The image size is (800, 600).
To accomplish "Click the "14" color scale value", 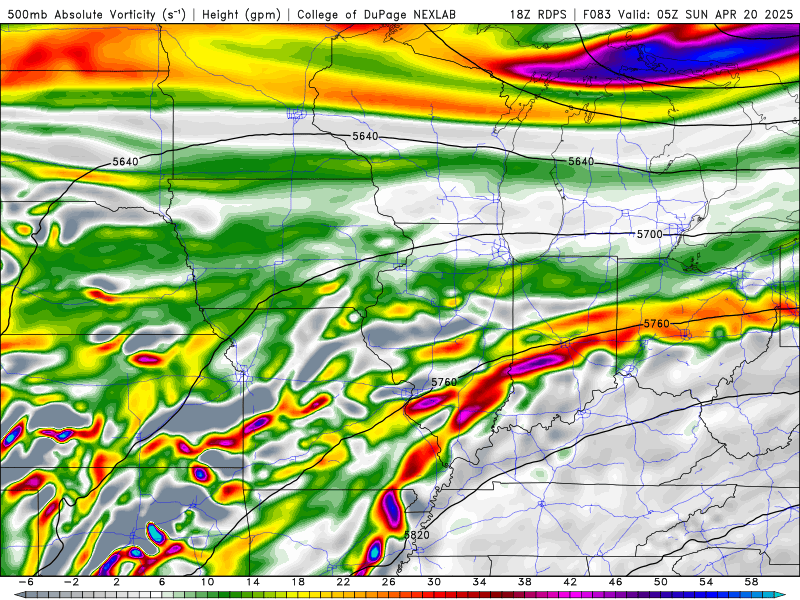I will coord(253,582).
